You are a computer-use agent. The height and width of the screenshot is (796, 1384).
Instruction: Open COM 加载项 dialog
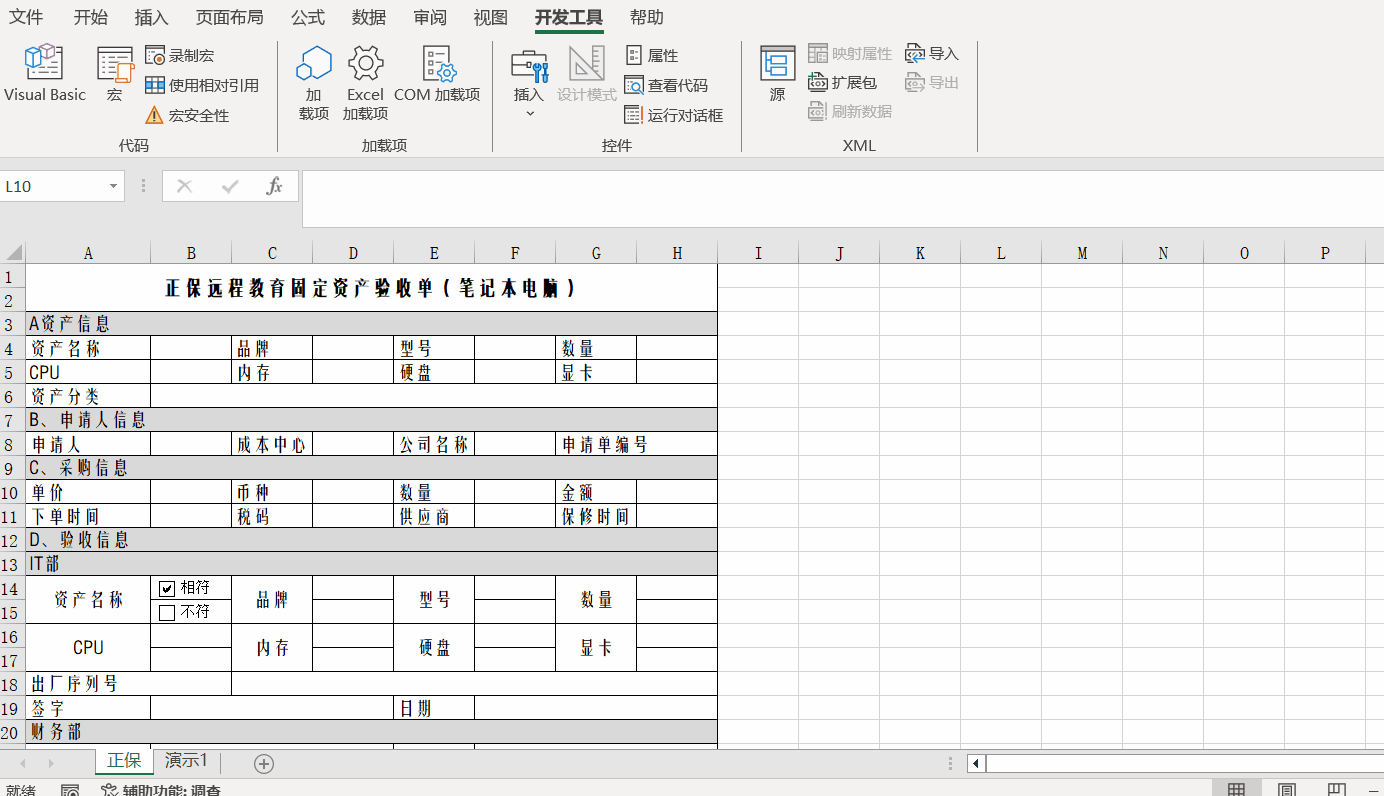(437, 73)
